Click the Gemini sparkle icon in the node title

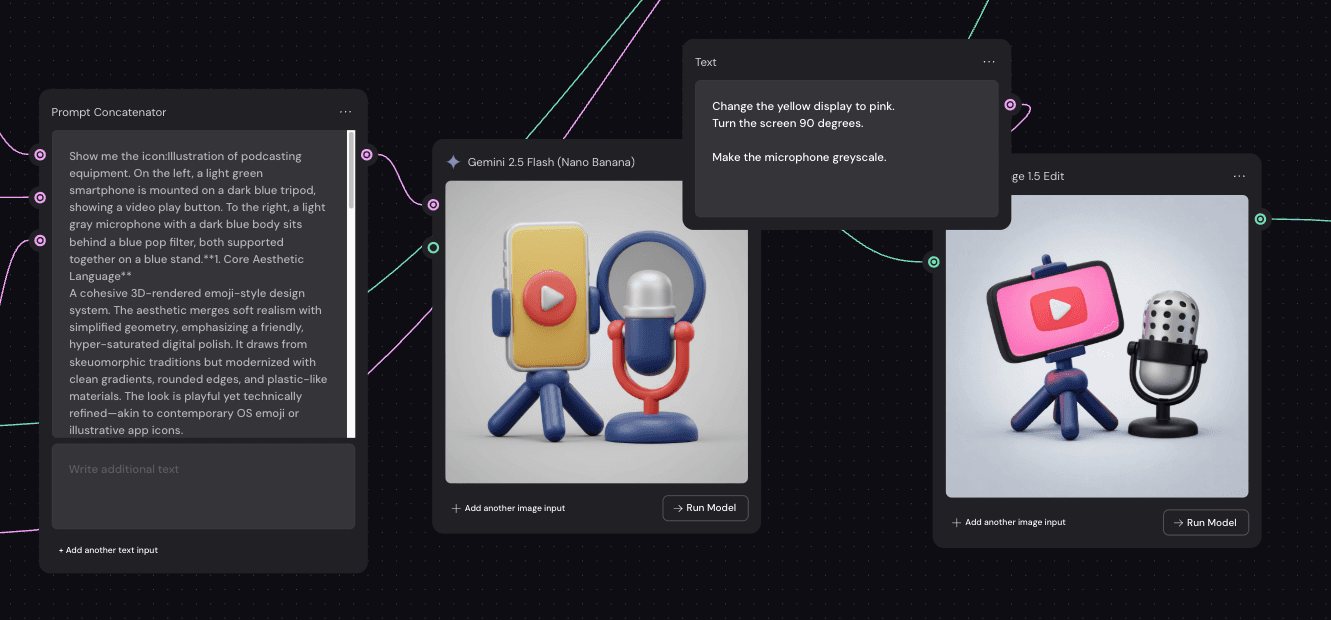pos(453,162)
